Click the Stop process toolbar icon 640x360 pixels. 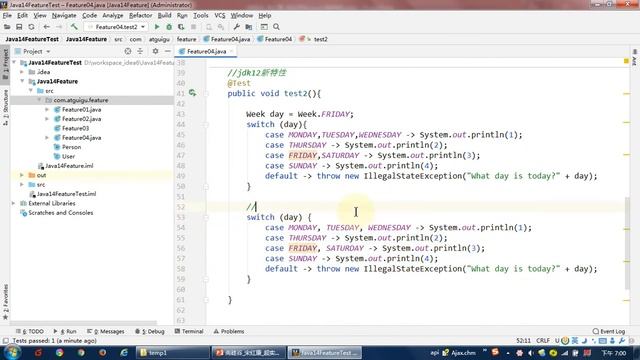click(193, 27)
